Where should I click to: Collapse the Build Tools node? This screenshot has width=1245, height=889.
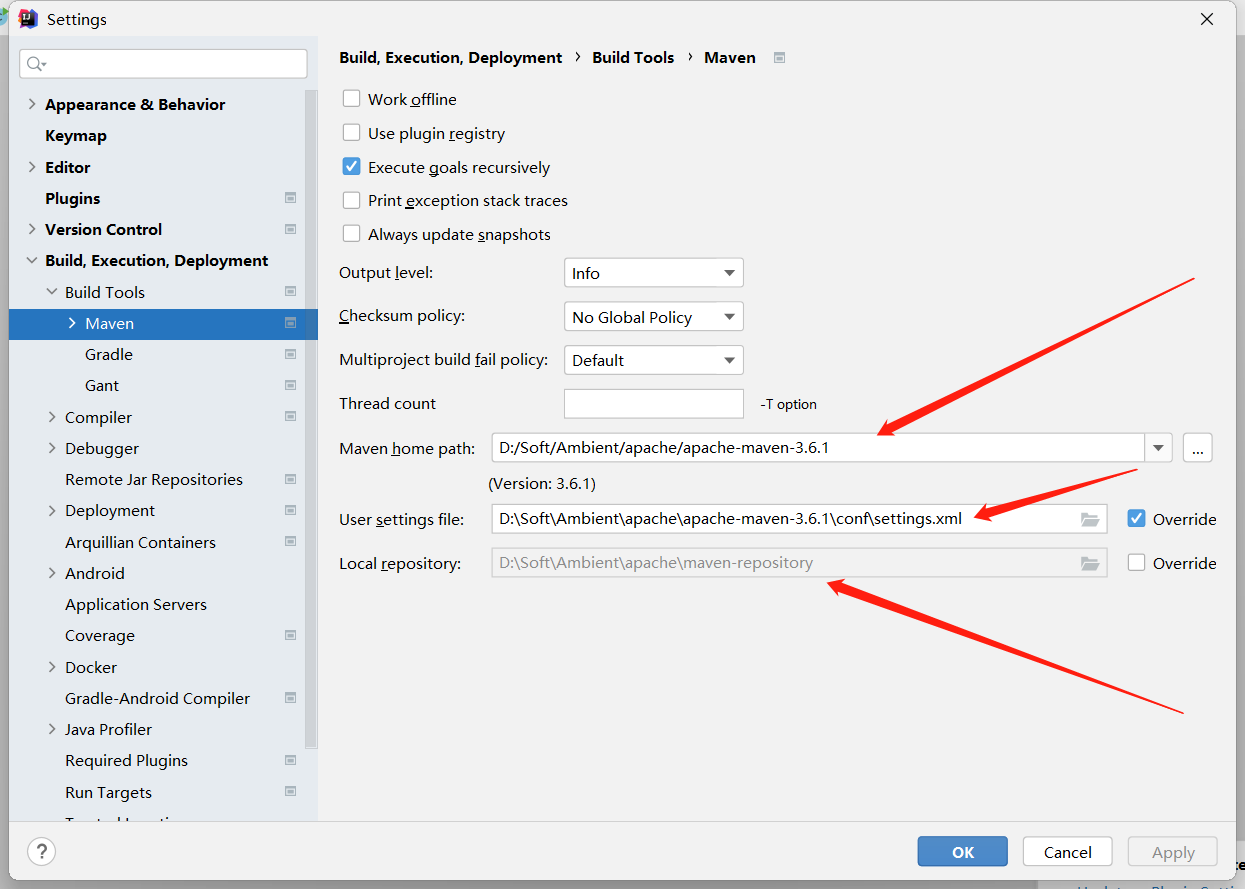(52, 292)
